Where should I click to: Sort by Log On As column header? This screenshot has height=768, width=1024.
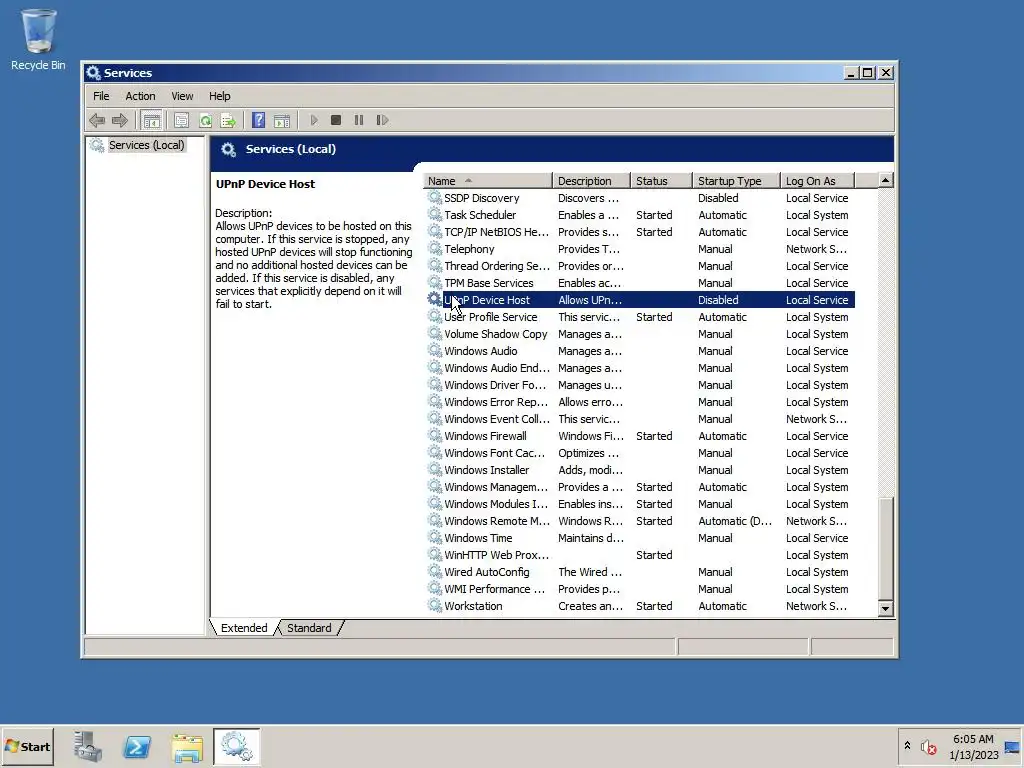(x=818, y=181)
